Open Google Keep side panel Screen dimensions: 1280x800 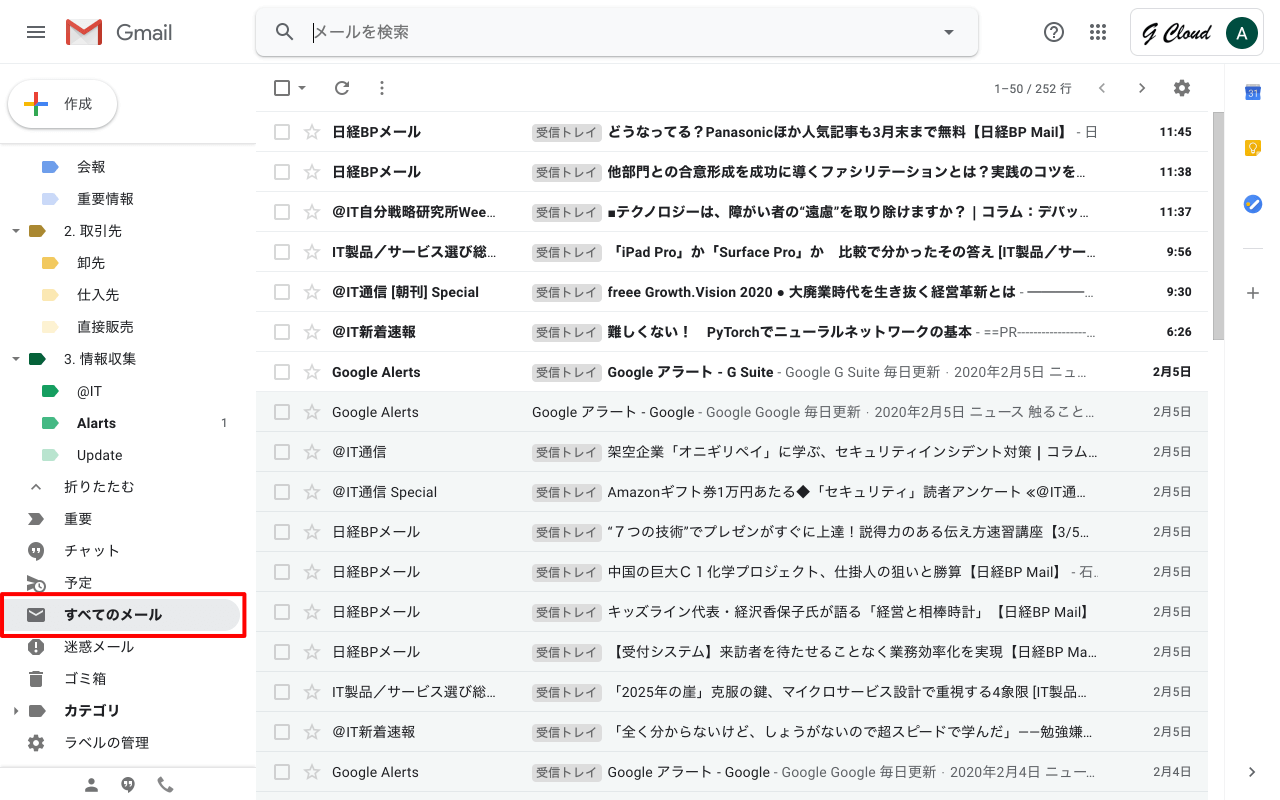pos(1252,148)
